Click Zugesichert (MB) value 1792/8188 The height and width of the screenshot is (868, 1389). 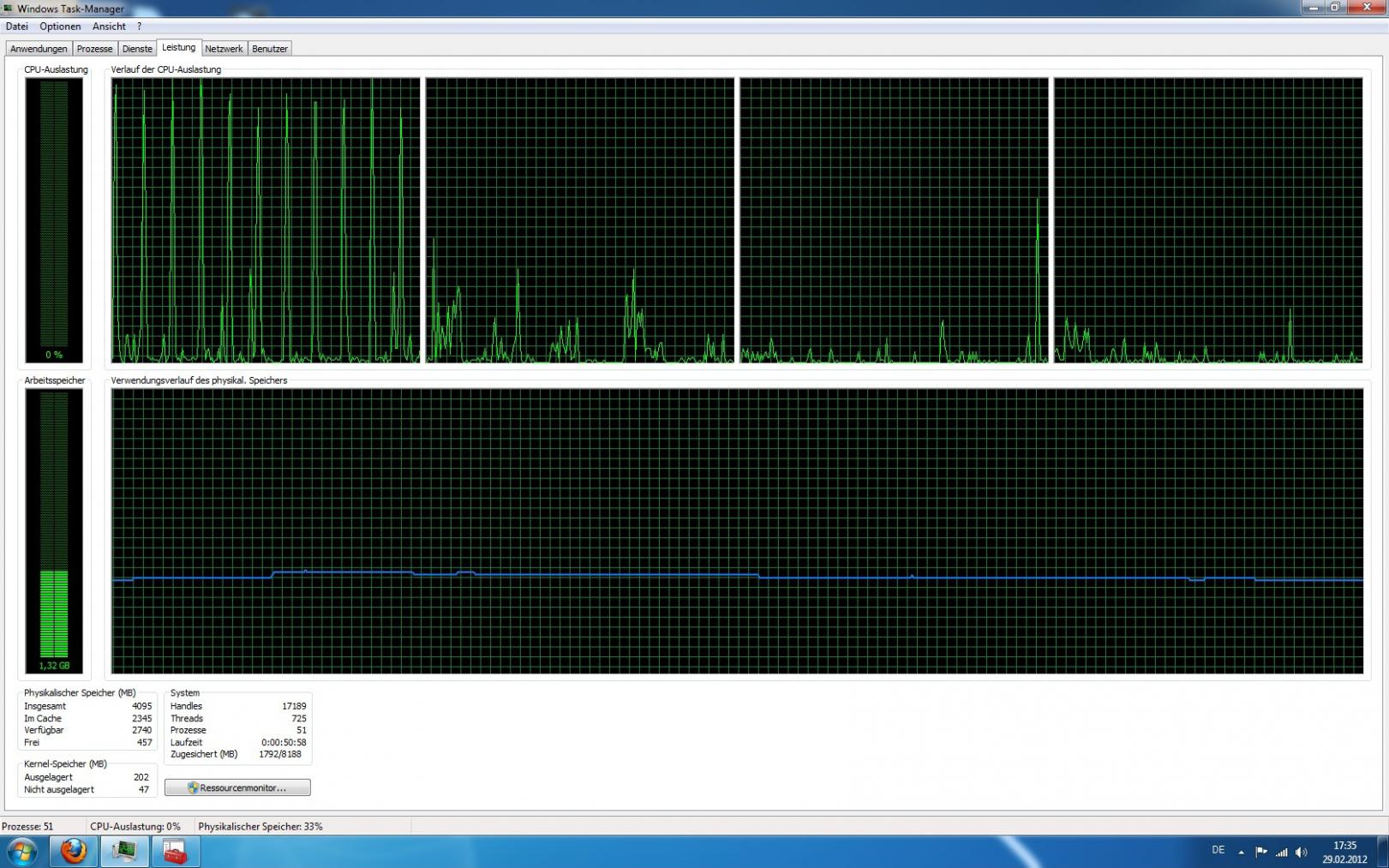[280, 755]
